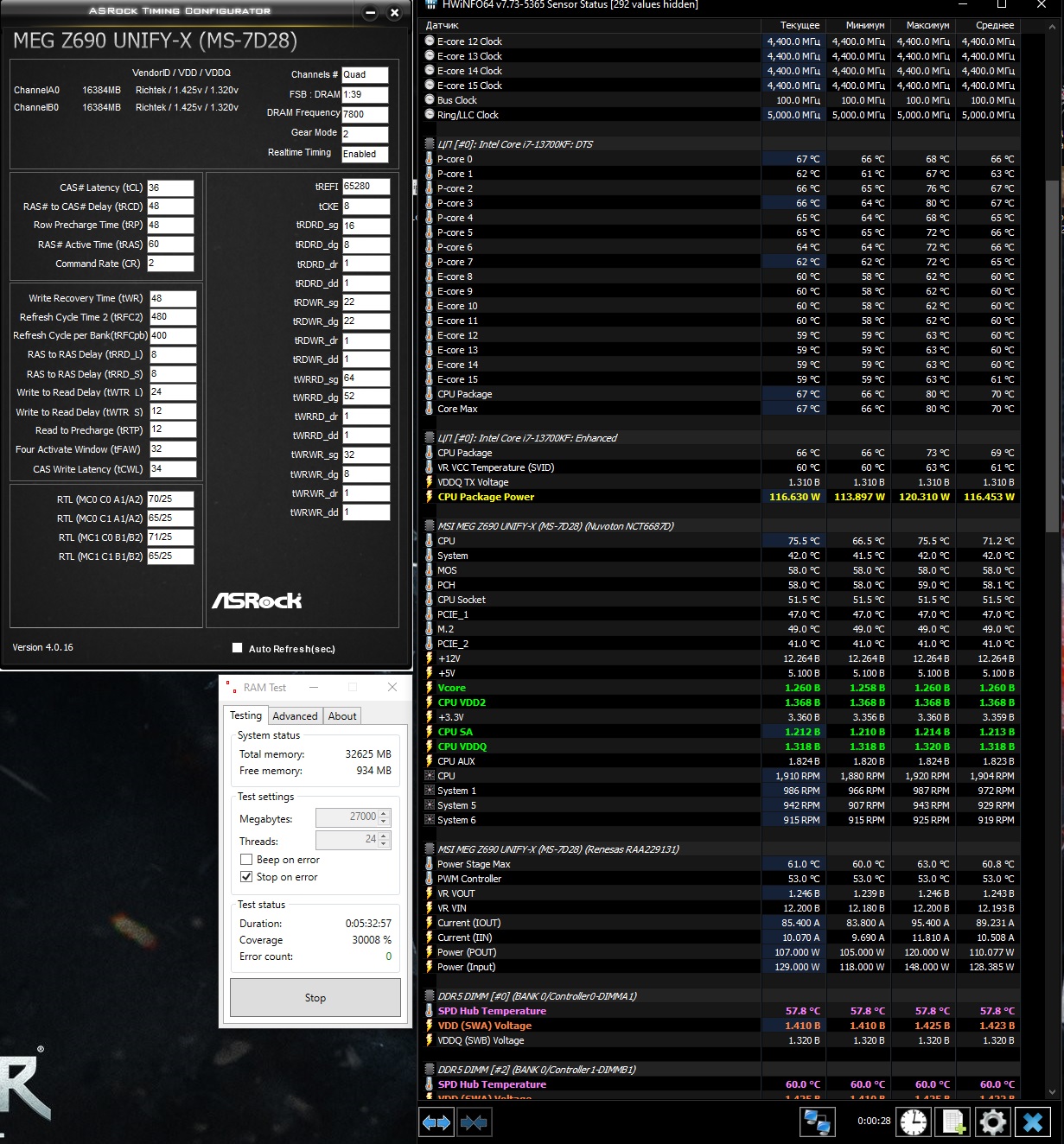
Task: Click the DRAM Frequency field 7800
Action: click(365, 114)
